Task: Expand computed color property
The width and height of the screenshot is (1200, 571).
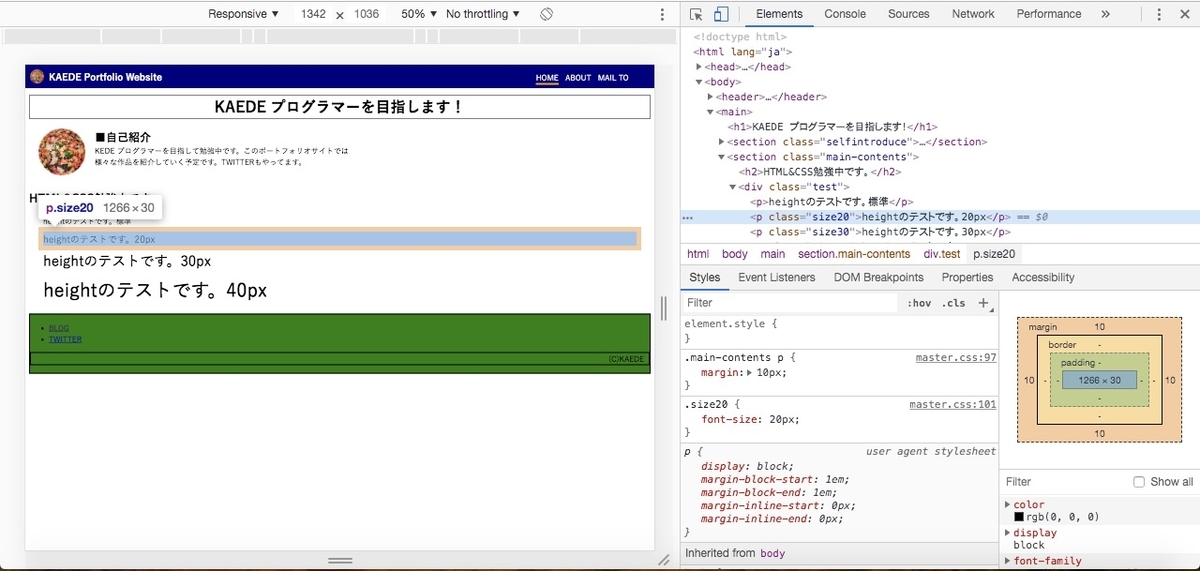Action: click(x=1008, y=505)
